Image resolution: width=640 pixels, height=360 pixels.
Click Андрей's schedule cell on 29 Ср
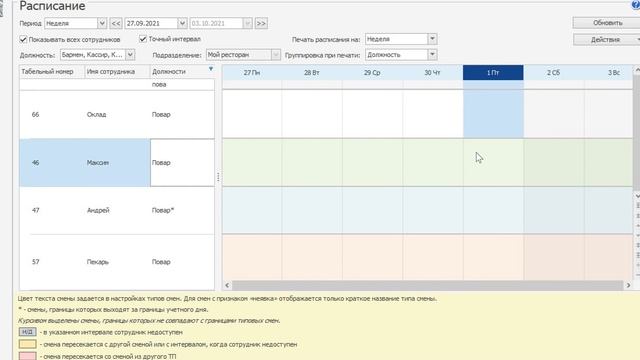point(372,210)
